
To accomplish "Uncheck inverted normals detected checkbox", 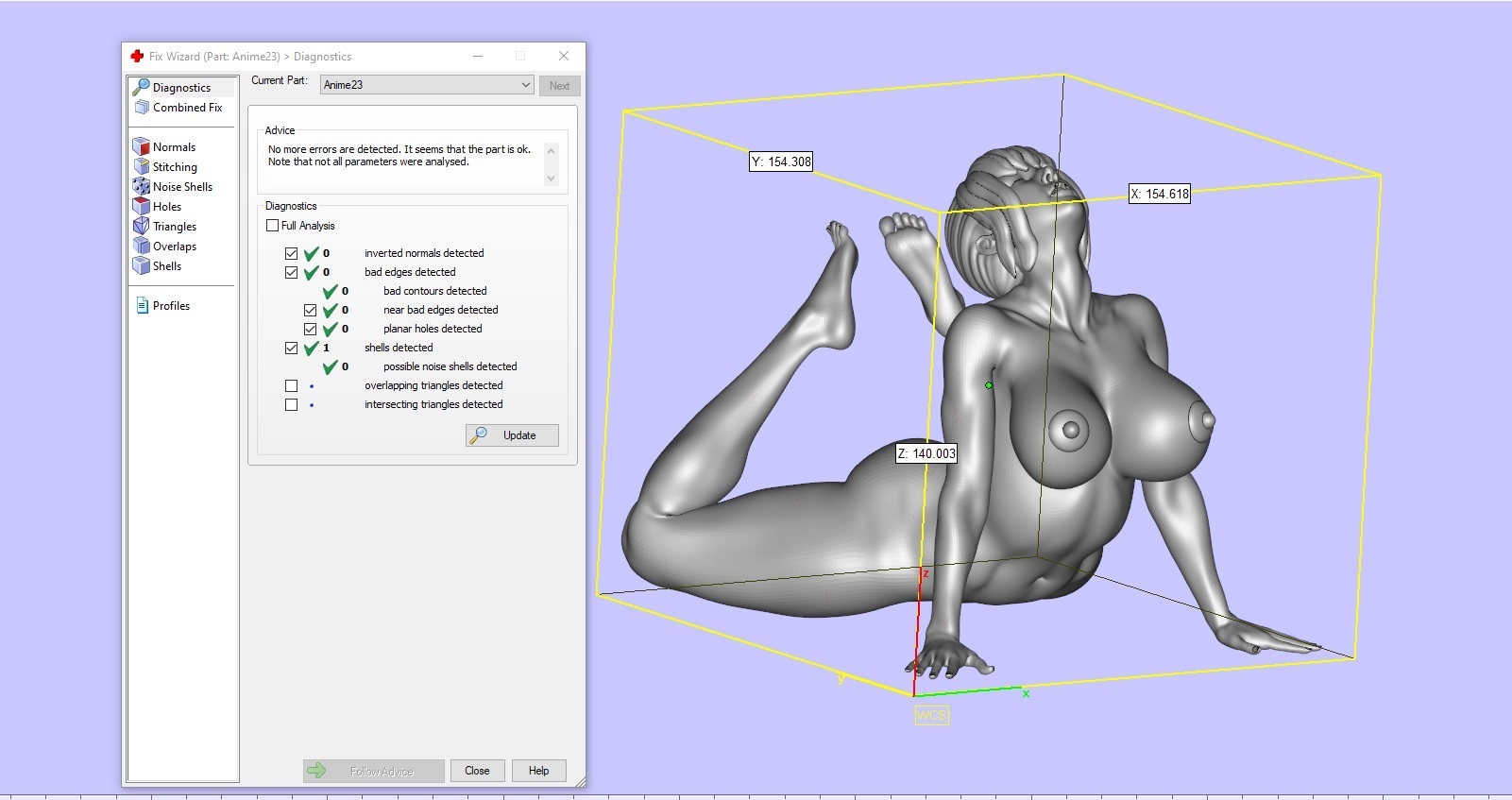I will pyautogui.click(x=291, y=253).
